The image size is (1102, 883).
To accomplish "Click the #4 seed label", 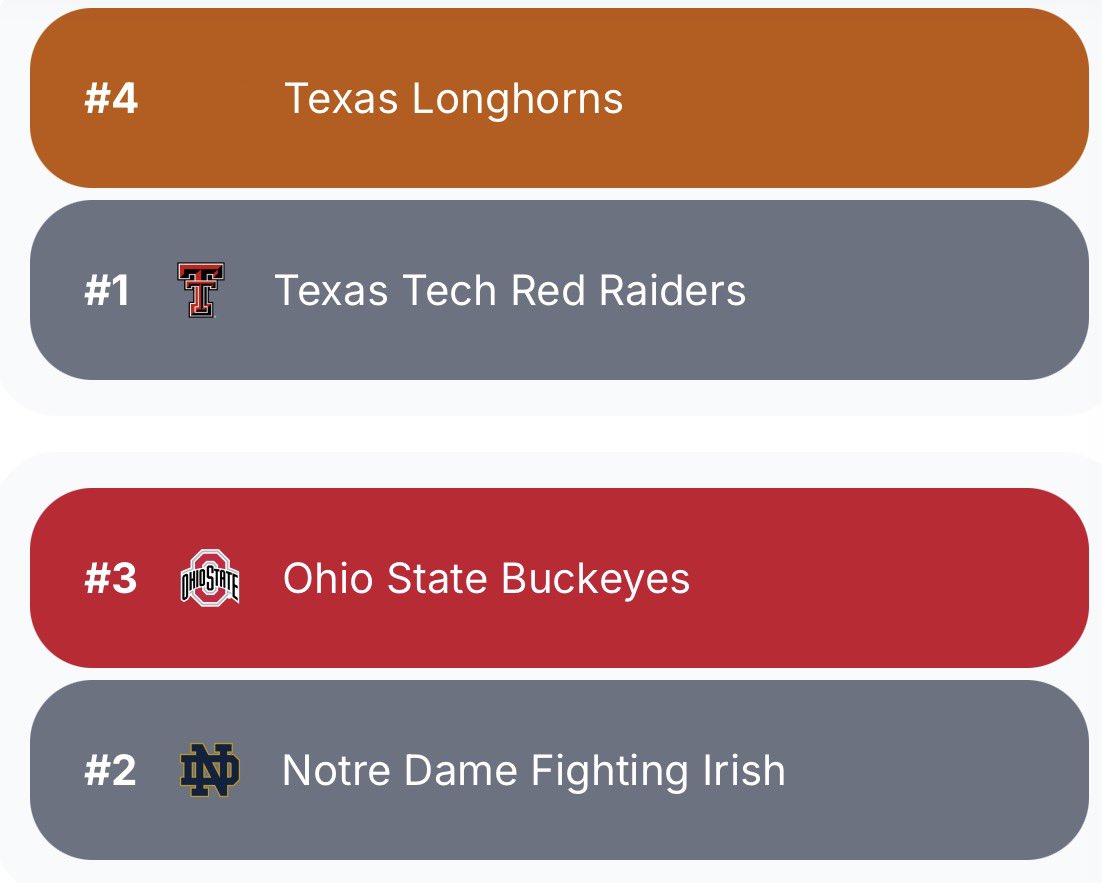I will (x=111, y=99).
